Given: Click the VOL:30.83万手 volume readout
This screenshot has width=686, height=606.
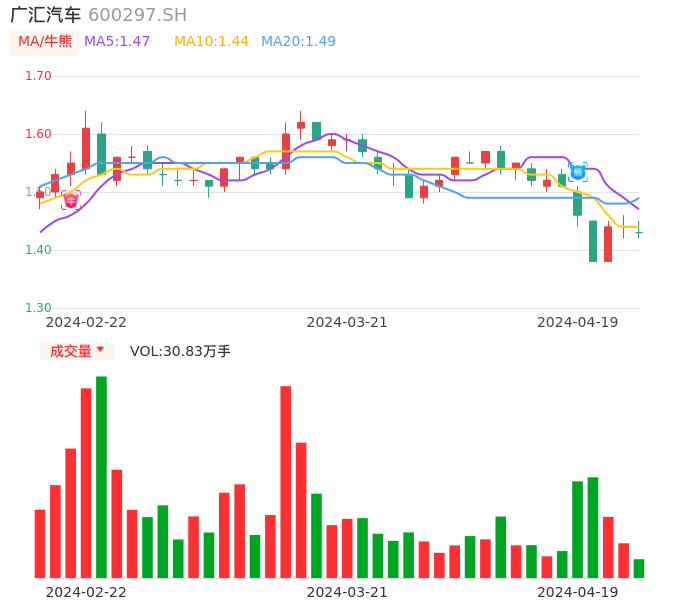Looking at the screenshot, I should click(180, 351).
